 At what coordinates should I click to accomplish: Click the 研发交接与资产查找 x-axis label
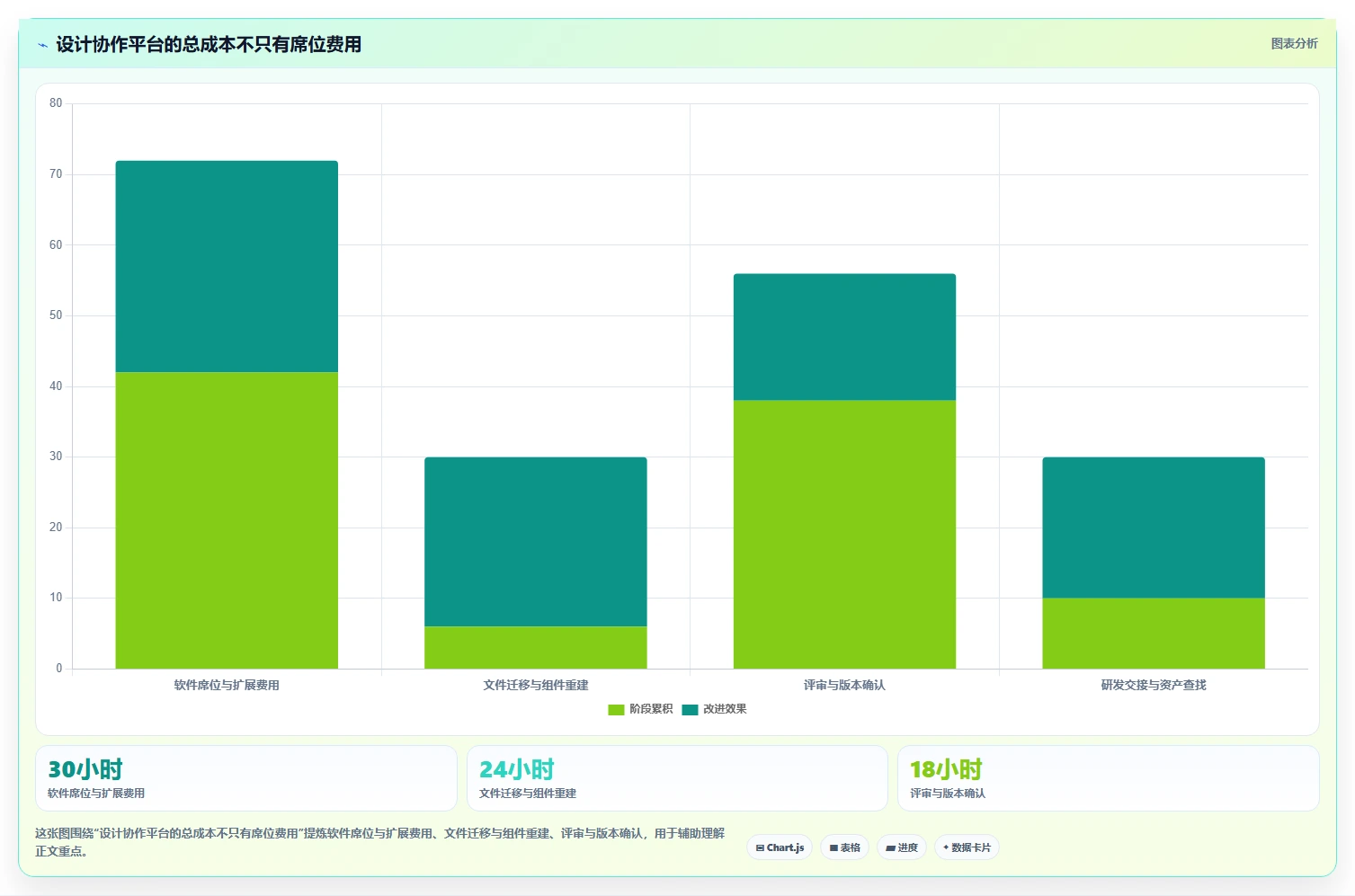click(x=1154, y=685)
